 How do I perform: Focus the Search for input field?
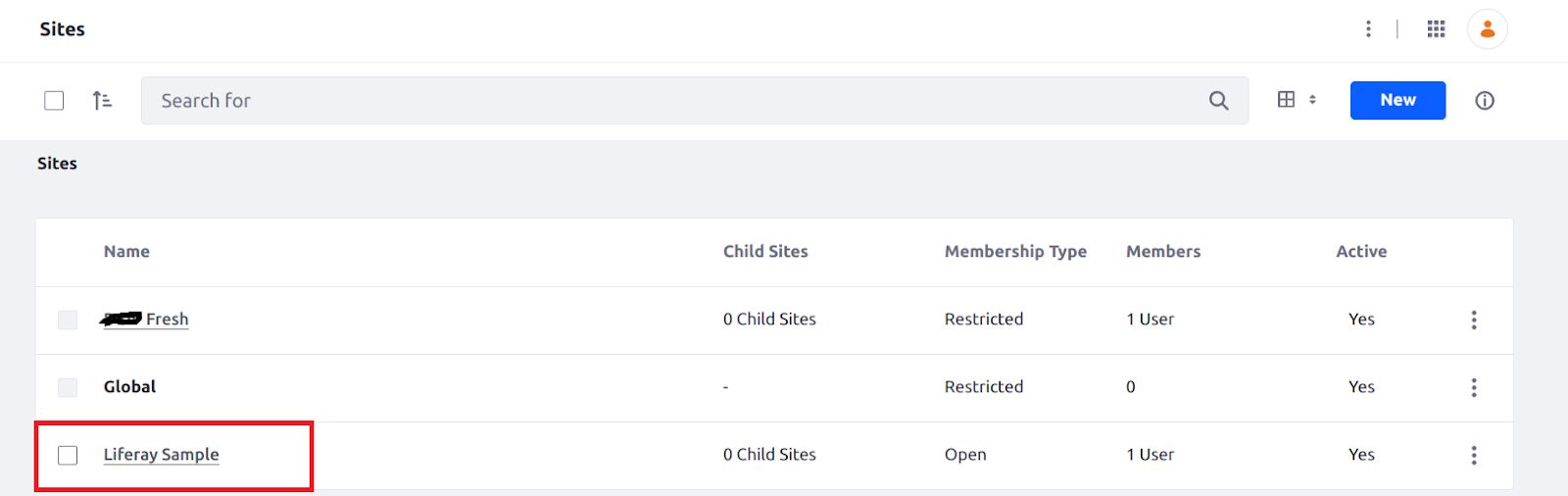click(676, 100)
